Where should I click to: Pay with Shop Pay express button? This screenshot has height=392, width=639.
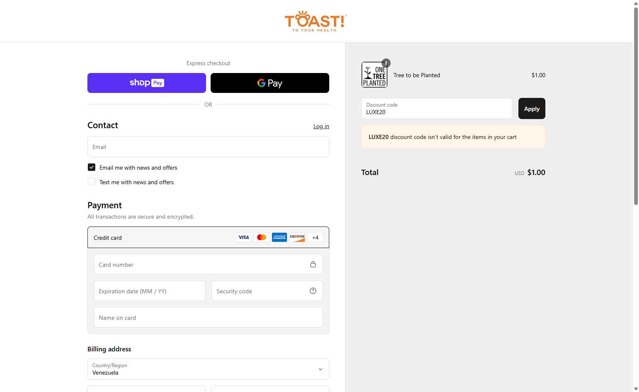[146, 83]
